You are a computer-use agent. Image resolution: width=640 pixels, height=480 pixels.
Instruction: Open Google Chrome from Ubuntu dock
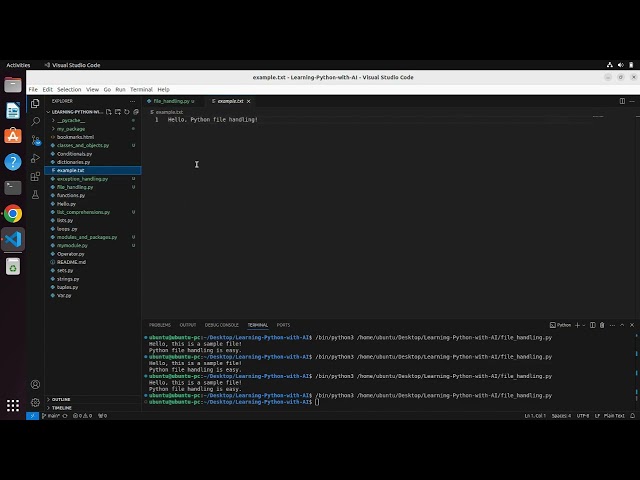click(x=13, y=213)
